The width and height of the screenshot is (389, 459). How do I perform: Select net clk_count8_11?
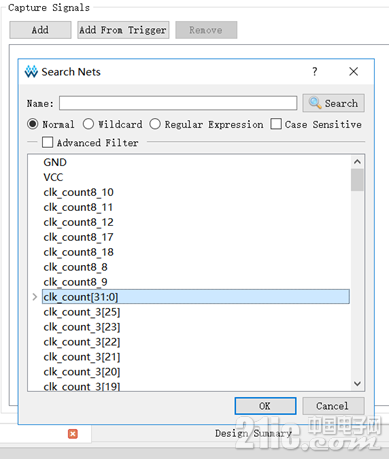coord(78,207)
